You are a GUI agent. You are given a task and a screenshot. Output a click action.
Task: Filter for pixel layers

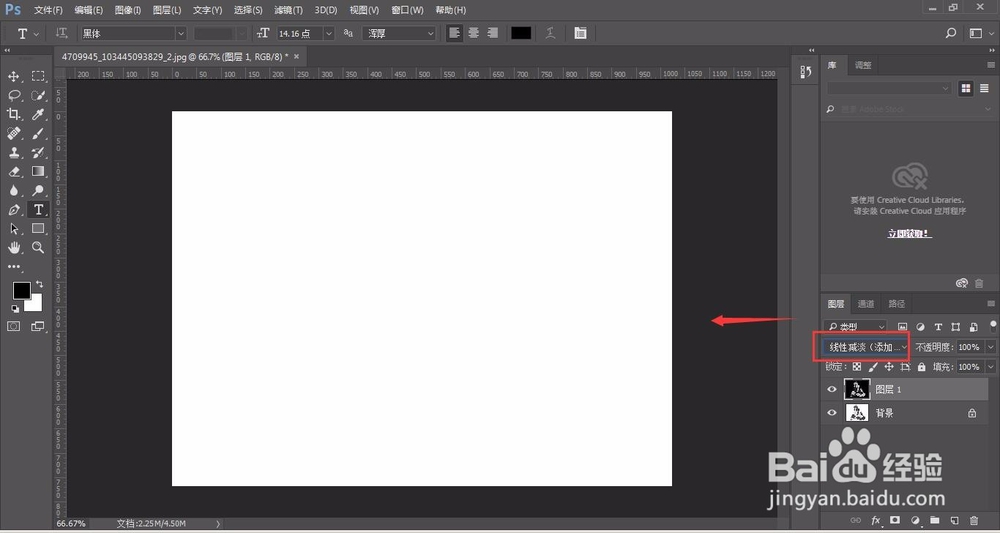[x=902, y=326]
